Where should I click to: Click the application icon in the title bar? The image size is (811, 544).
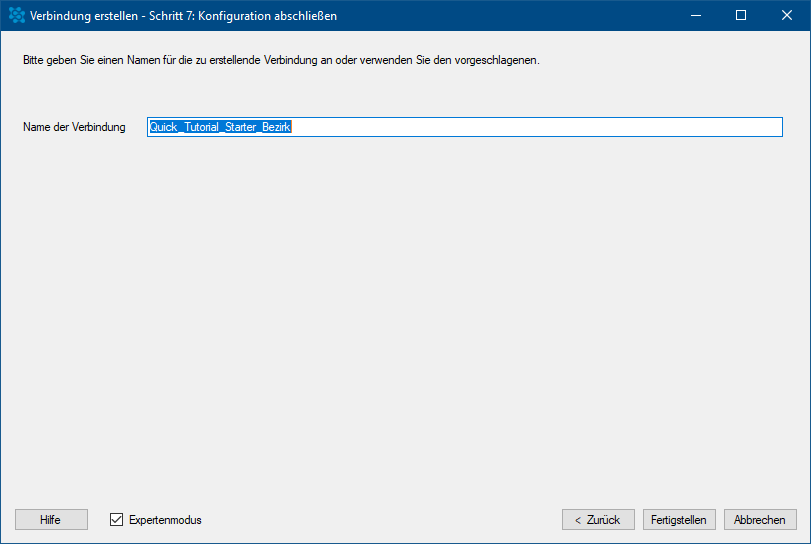(x=17, y=16)
